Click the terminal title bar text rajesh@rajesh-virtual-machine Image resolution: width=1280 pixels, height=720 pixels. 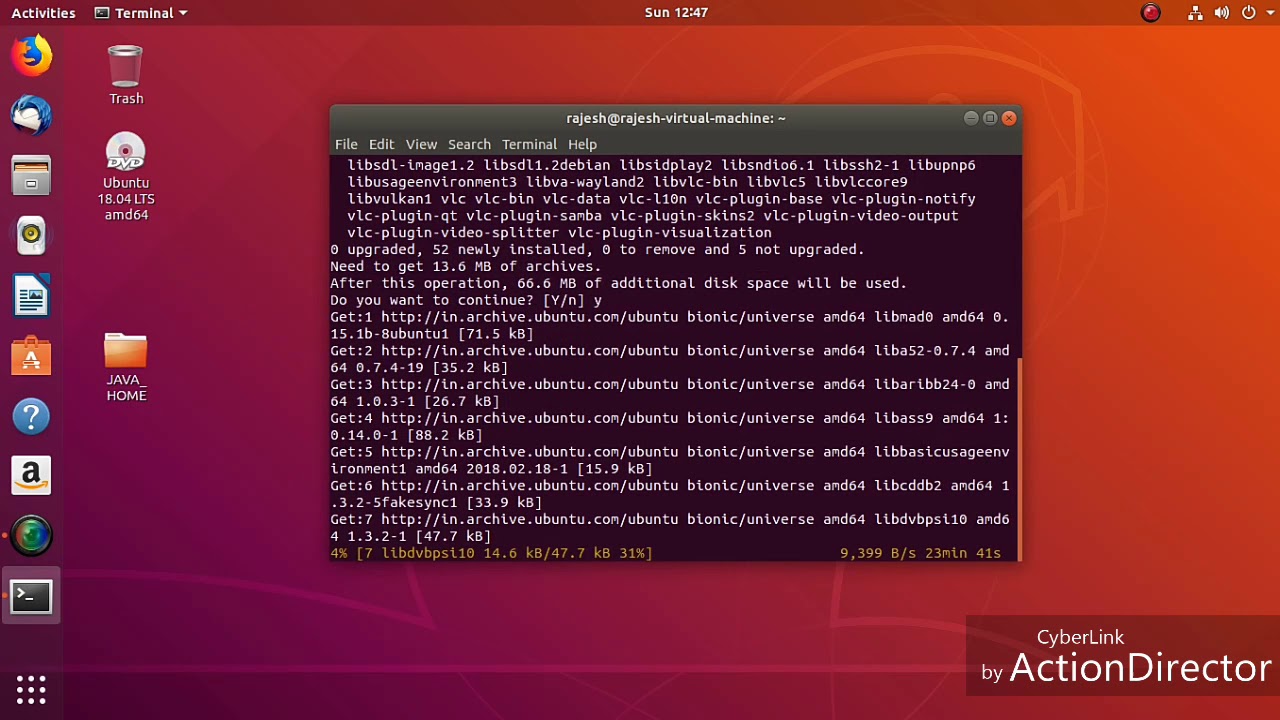click(676, 118)
